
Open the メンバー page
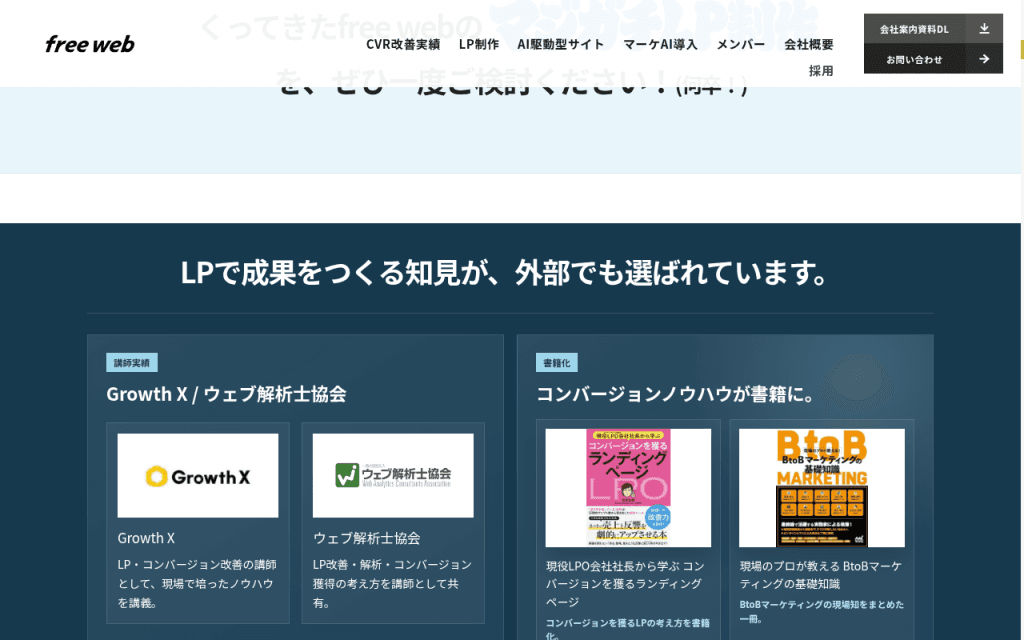point(741,44)
